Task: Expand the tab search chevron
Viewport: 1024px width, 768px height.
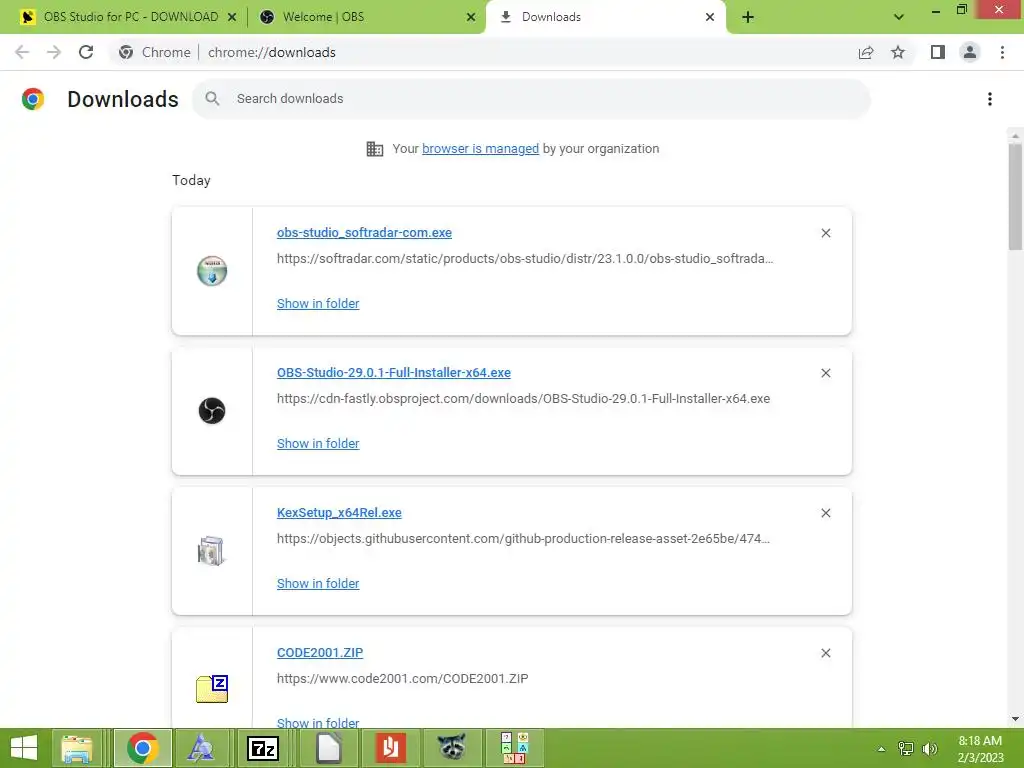Action: pyautogui.click(x=899, y=17)
